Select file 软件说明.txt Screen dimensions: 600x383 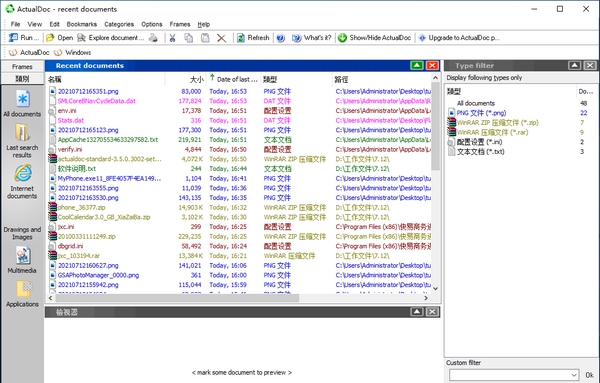(x=77, y=169)
